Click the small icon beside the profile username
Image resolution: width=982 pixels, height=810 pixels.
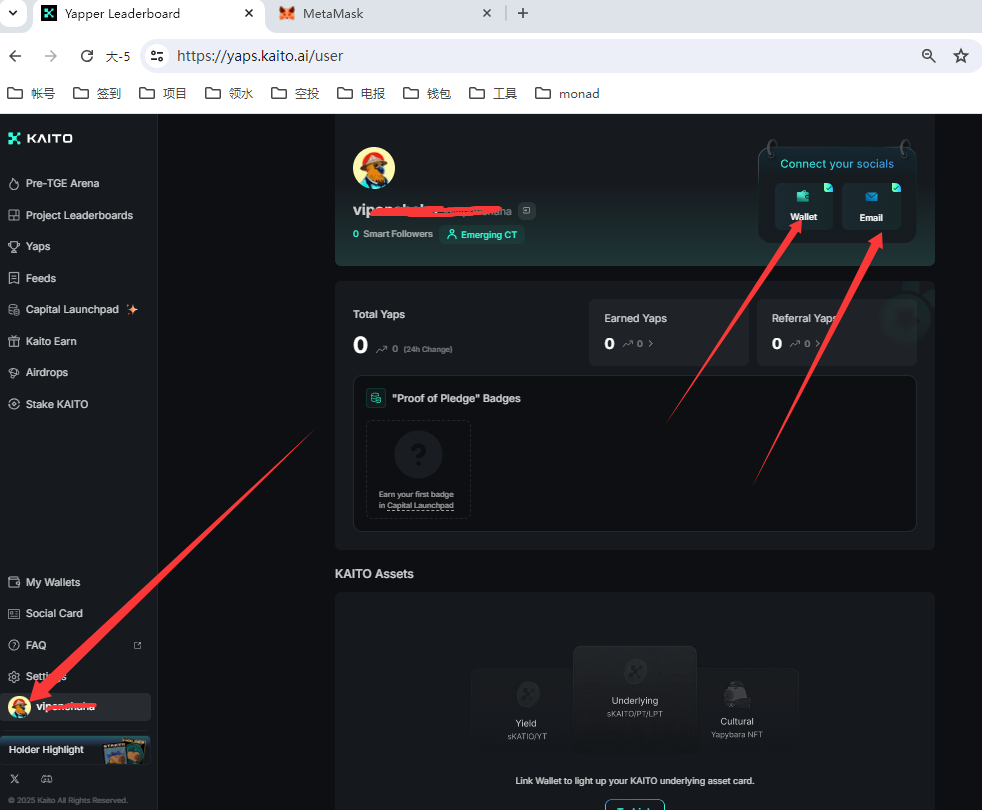527,210
